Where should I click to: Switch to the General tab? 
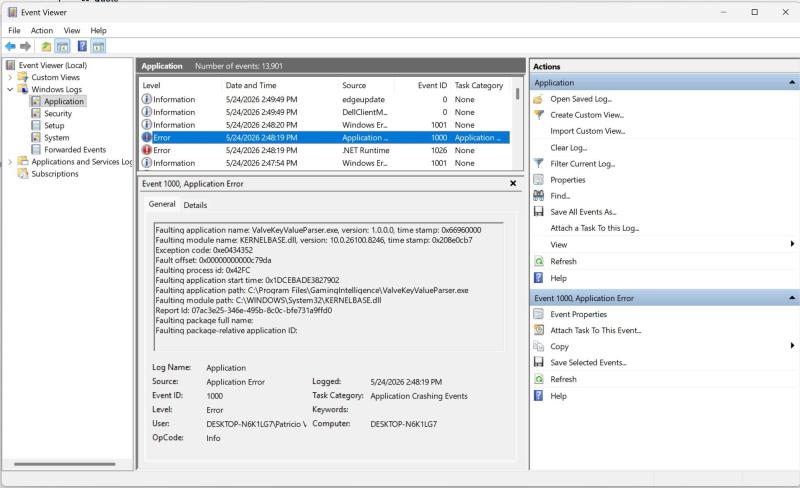coord(162,204)
